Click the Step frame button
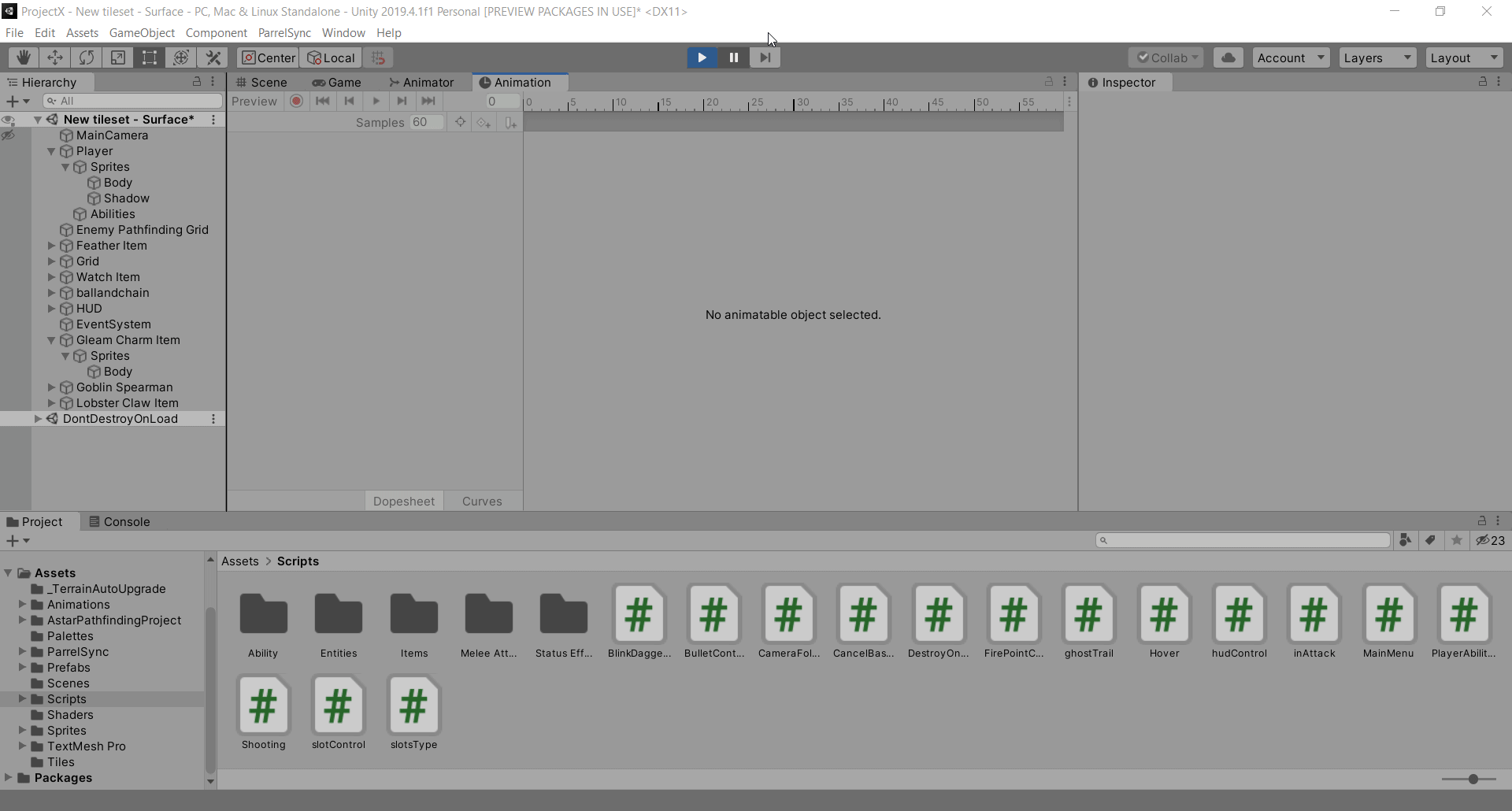Image resolution: width=1512 pixels, height=811 pixels. 765,57
